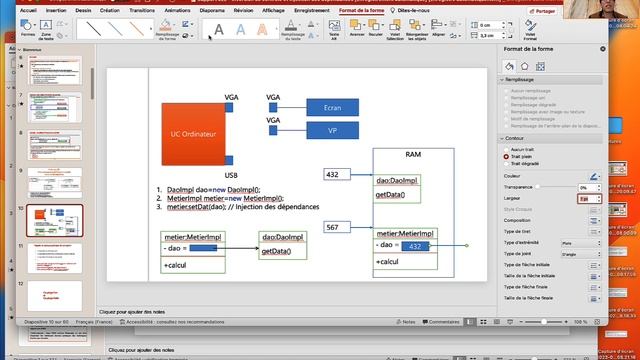Select Remplissage avec image ou texture
This screenshot has height=360, width=640.
(506, 112)
